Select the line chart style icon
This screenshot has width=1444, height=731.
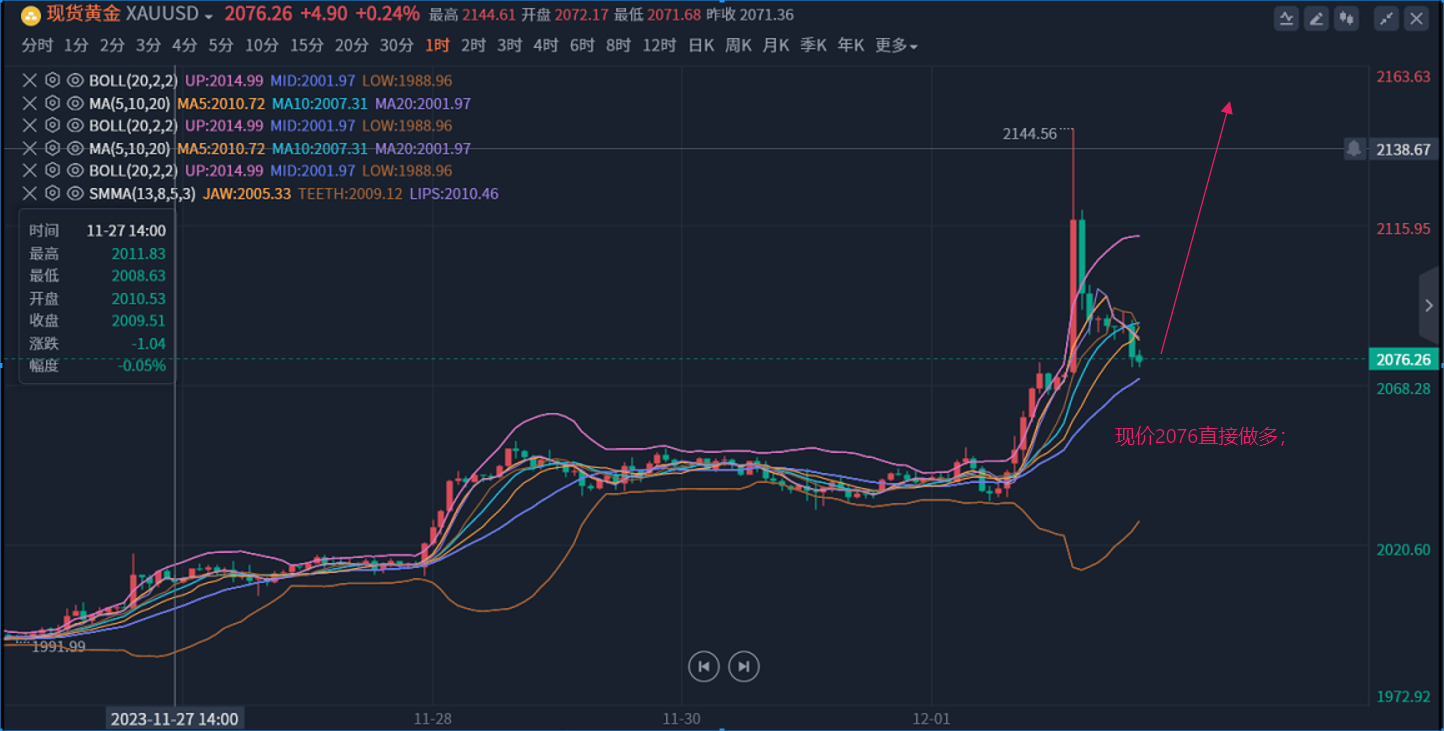point(1287,18)
